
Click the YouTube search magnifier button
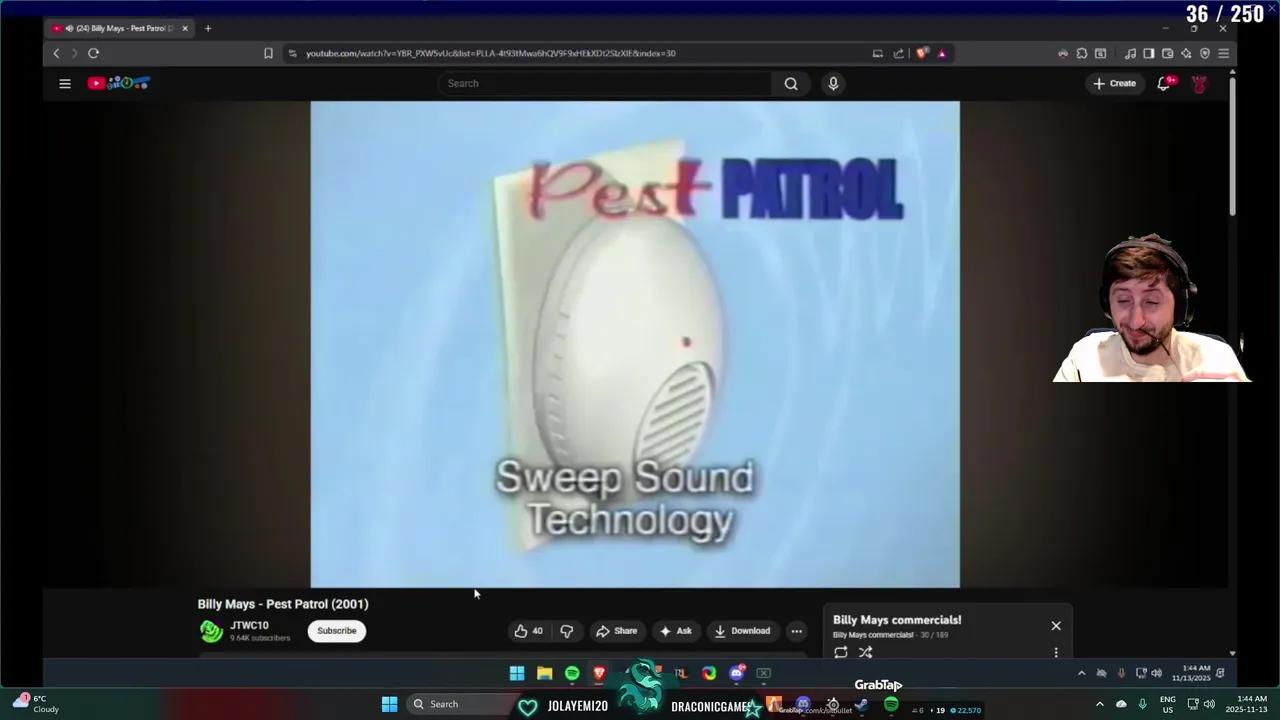click(791, 84)
